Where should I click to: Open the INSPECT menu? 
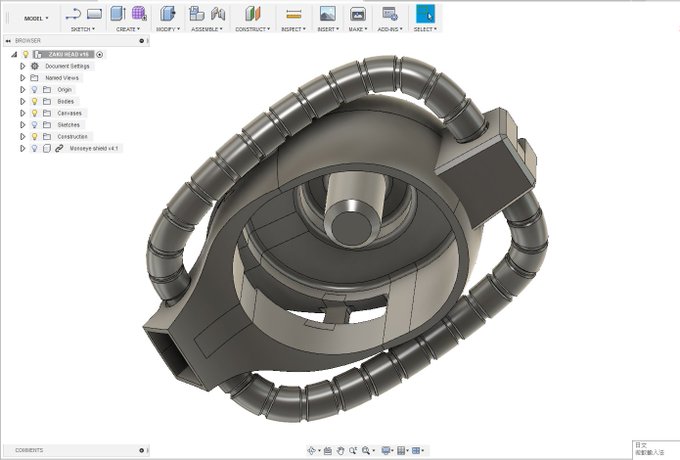[294, 29]
